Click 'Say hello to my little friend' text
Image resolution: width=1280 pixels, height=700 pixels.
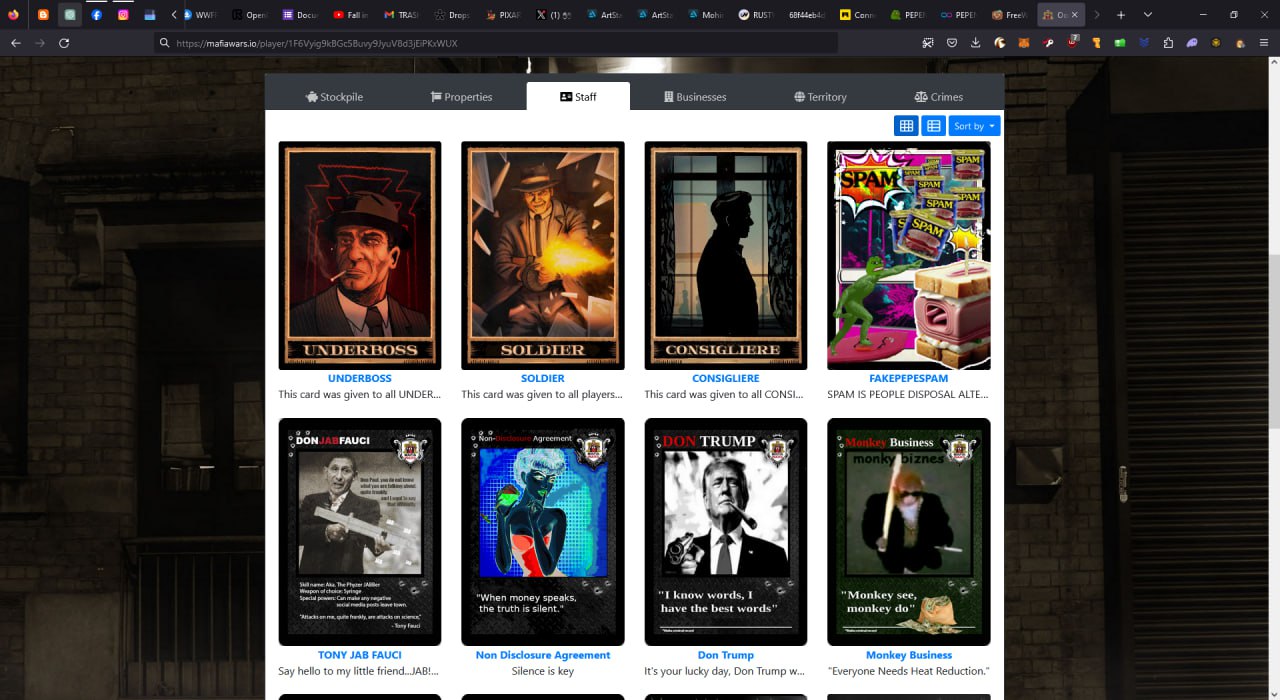pos(360,671)
